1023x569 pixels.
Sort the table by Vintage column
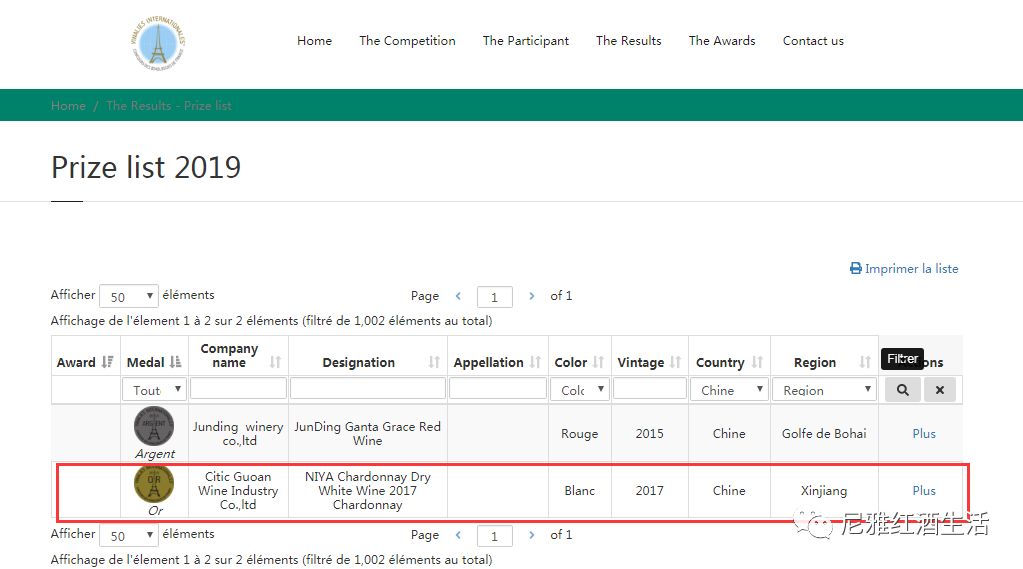(x=649, y=362)
